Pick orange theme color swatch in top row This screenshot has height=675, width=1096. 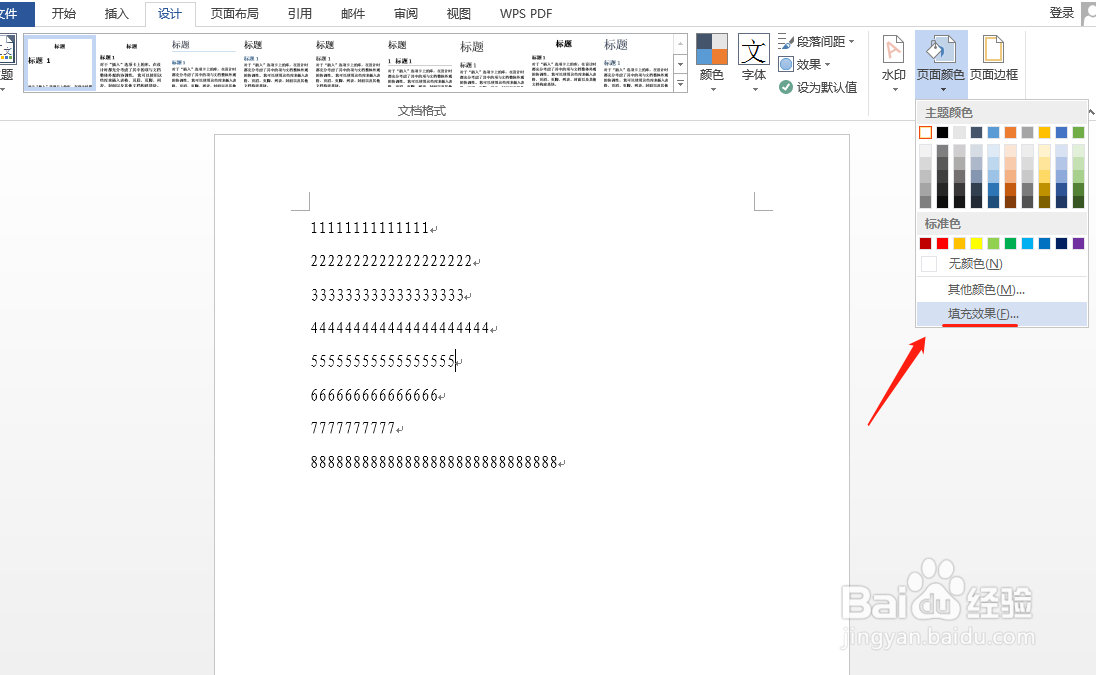[x=1010, y=132]
